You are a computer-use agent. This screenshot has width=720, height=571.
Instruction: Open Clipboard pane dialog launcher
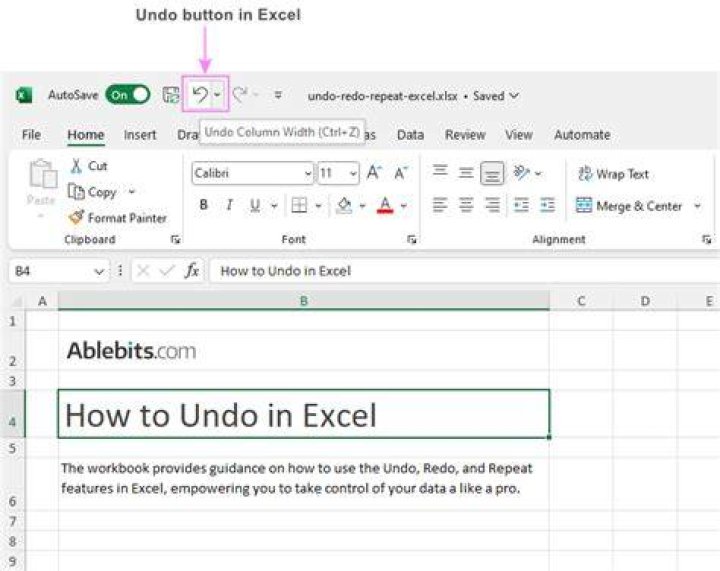175,239
